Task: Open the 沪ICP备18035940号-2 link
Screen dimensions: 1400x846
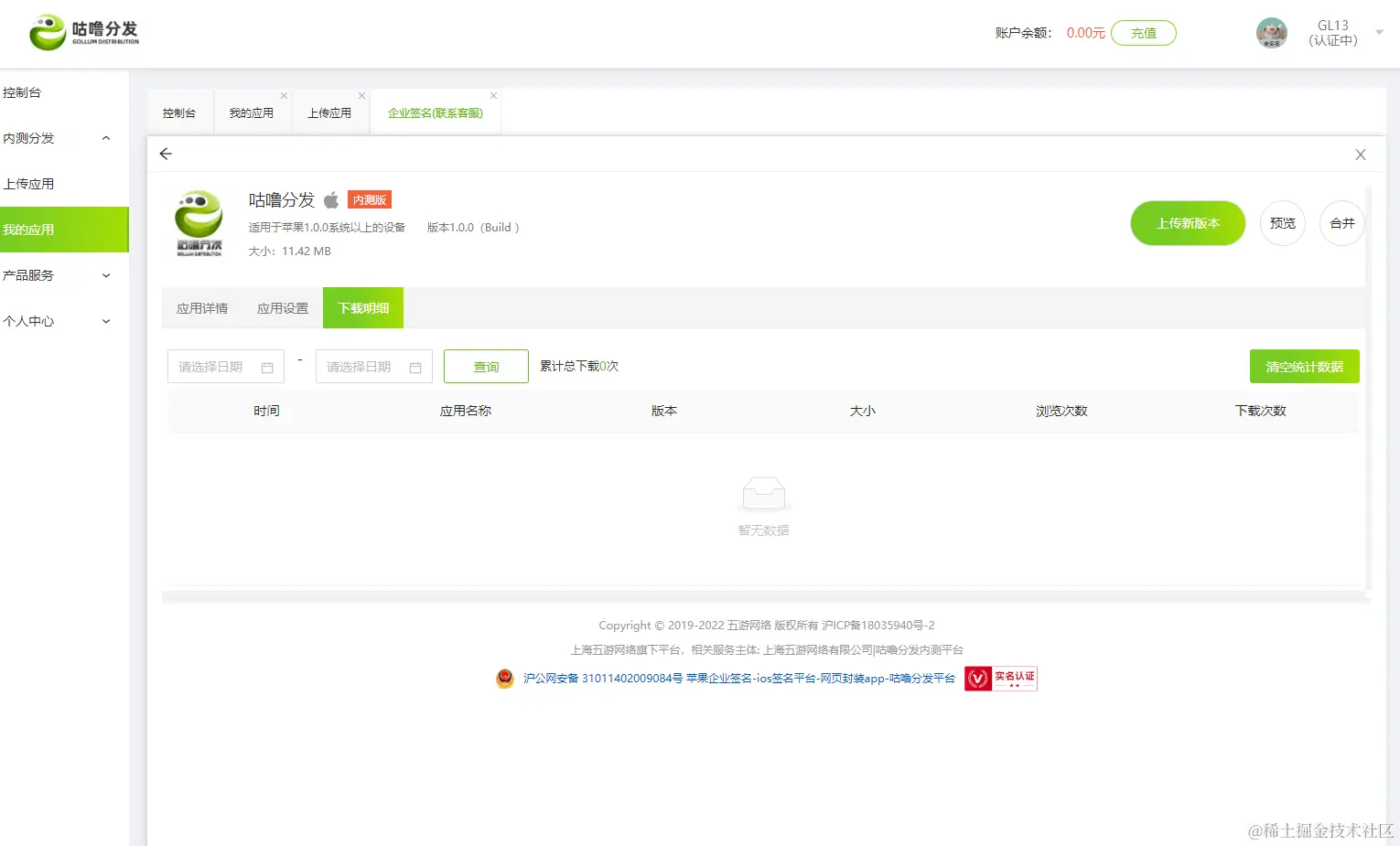Action: click(x=878, y=626)
